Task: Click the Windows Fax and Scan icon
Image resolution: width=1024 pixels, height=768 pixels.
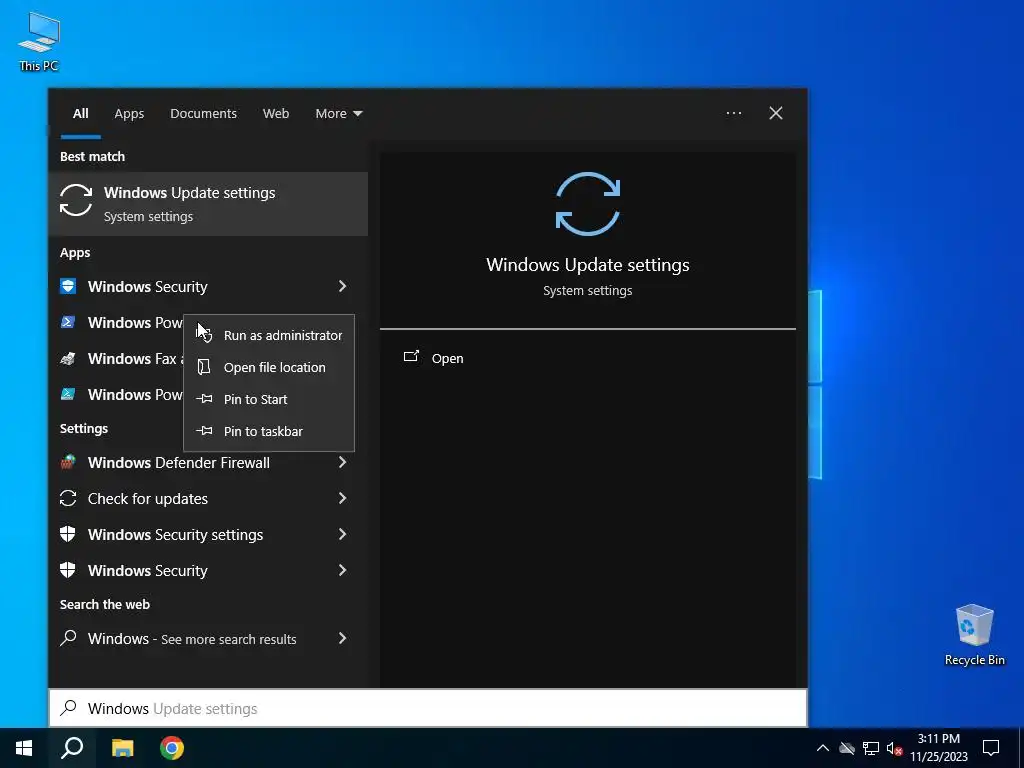Action: pyautogui.click(x=68, y=359)
